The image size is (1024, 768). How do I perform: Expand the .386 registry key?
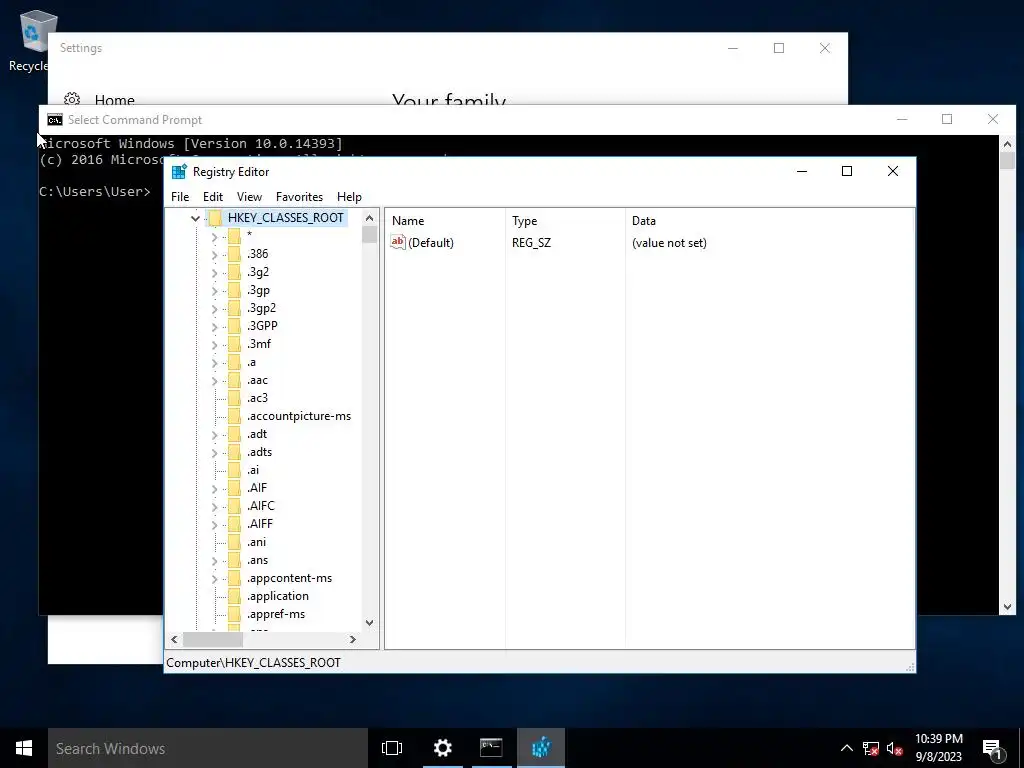[215, 255]
